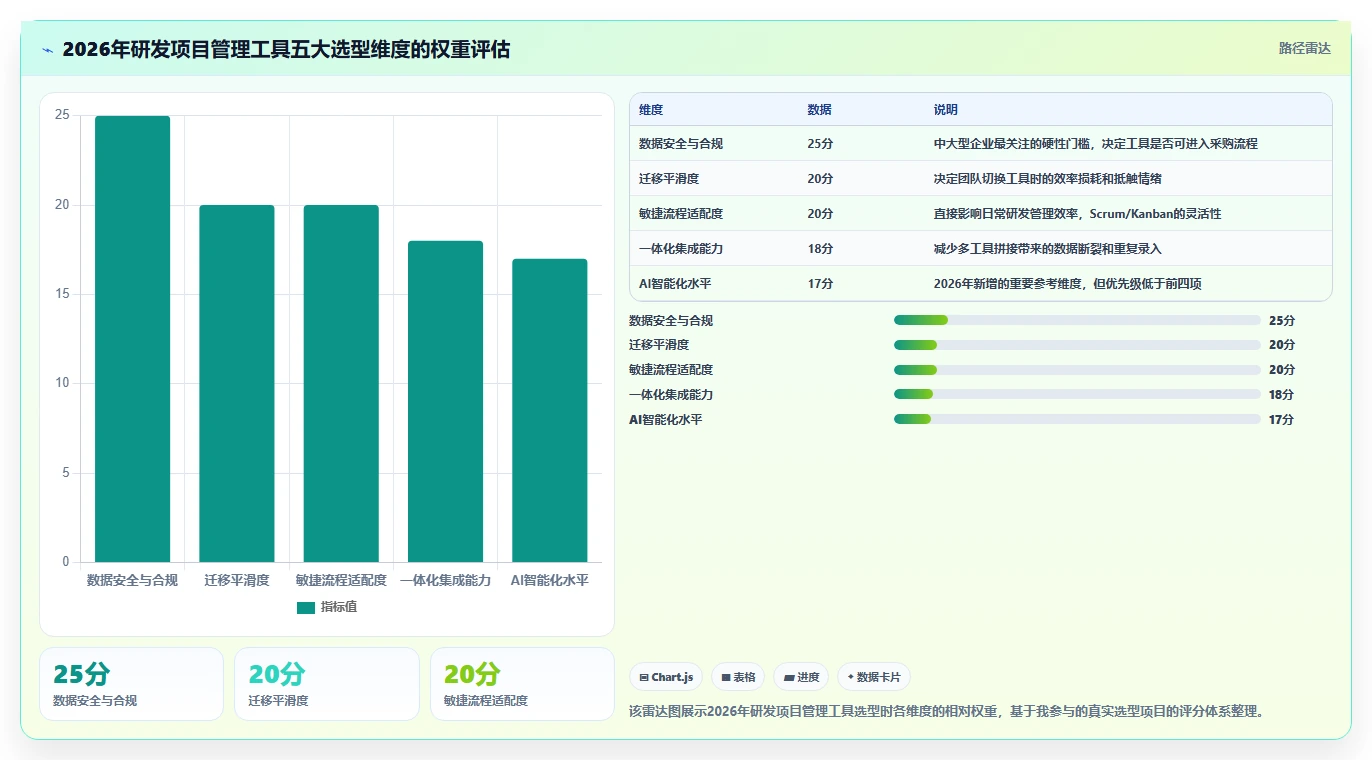
Task: Click the 一体化集成能力 label in the progress list
Action: (x=671, y=394)
